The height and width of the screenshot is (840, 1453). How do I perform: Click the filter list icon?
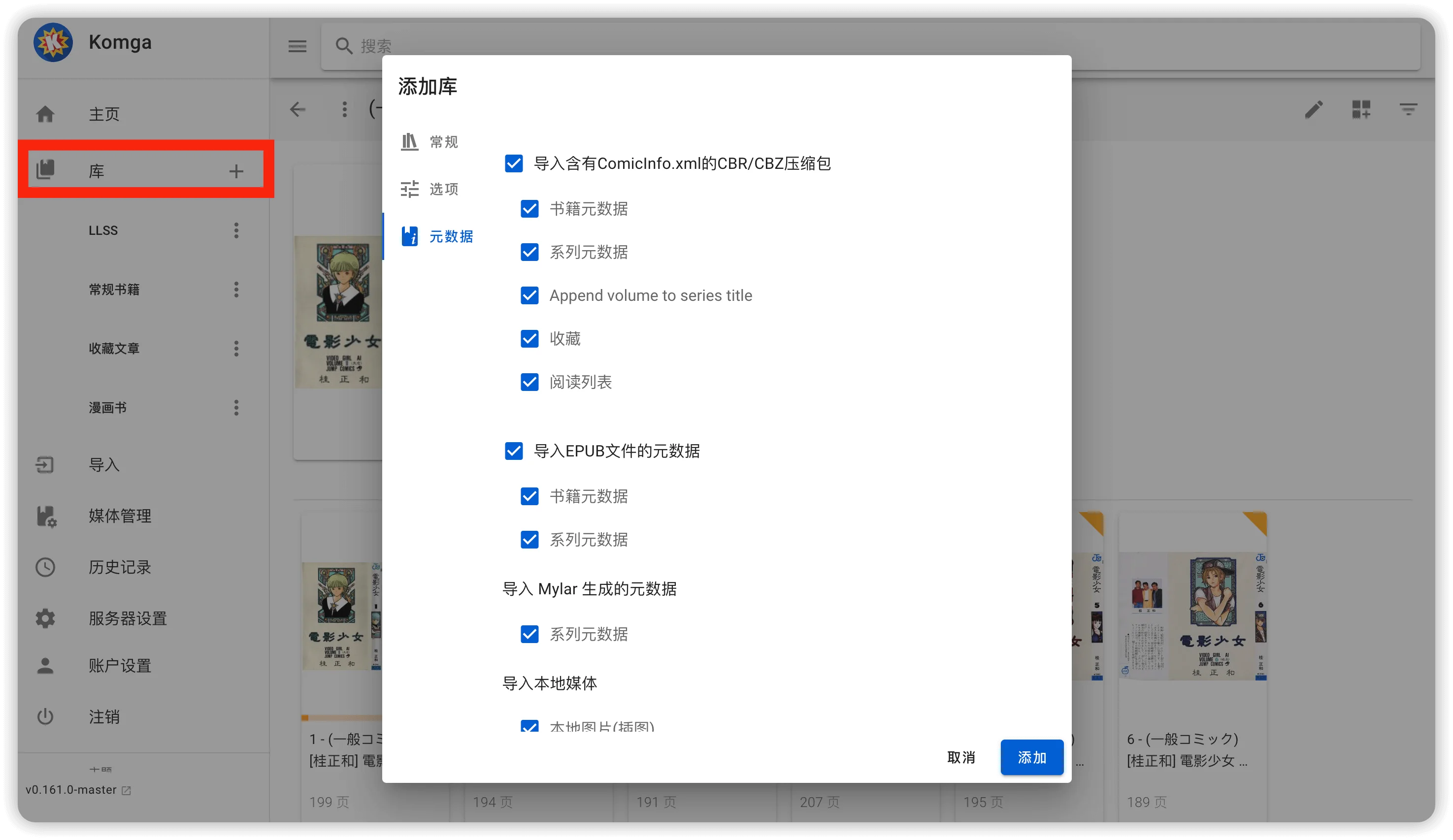(1408, 109)
